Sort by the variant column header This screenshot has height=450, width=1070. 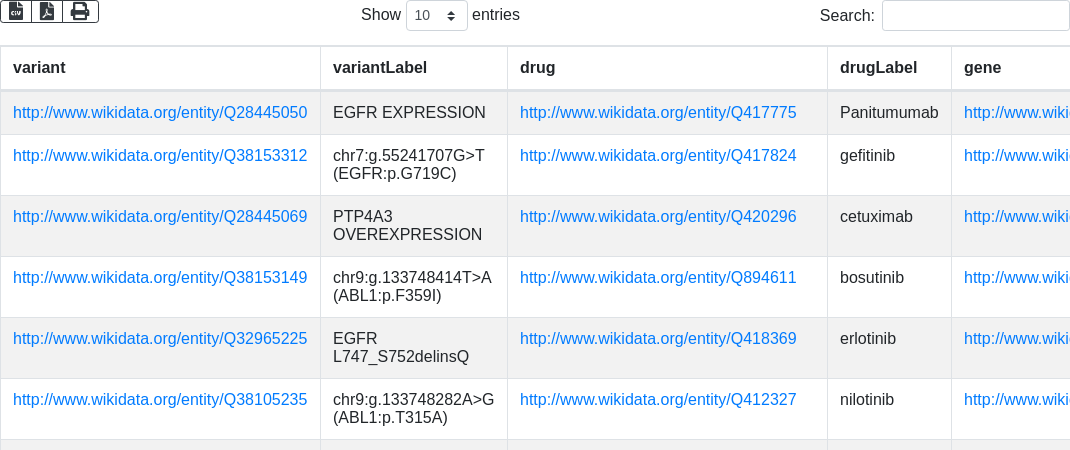click(39, 68)
